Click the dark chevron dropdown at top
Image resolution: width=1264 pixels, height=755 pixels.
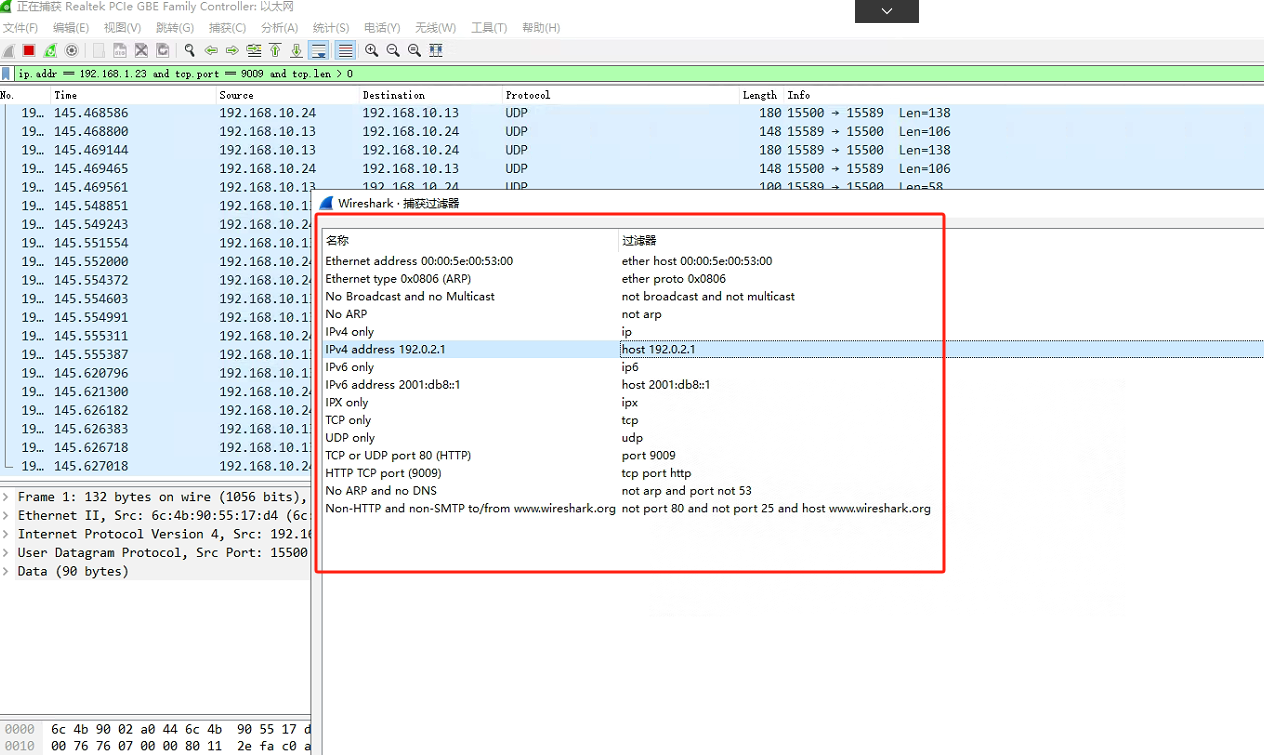[x=886, y=11]
